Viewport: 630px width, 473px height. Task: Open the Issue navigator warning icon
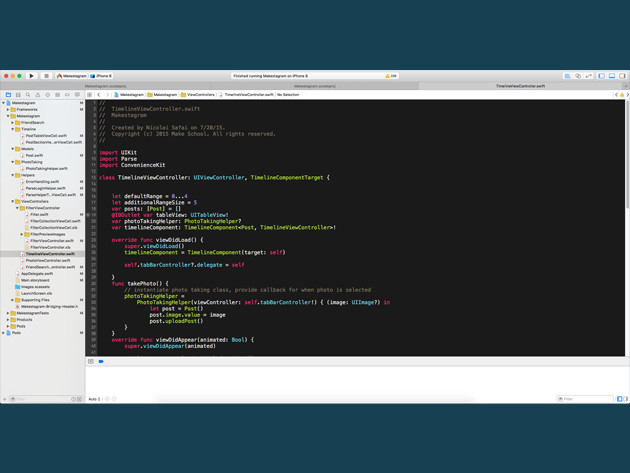point(38,95)
